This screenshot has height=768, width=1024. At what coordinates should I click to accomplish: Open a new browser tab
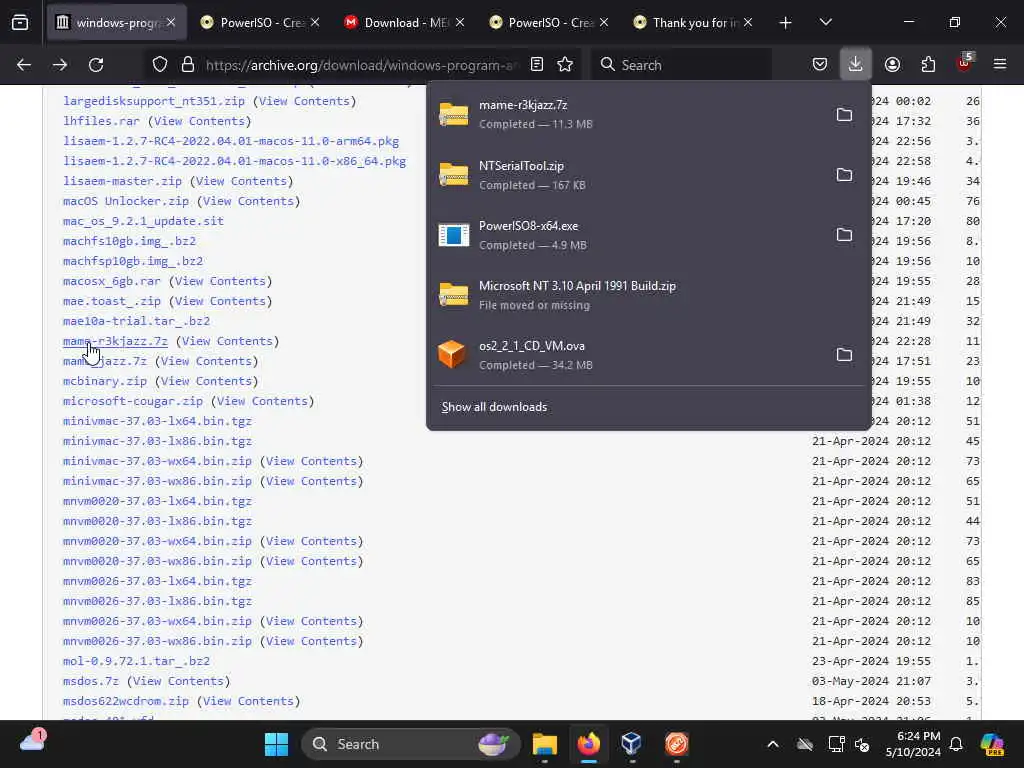(x=786, y=23)
